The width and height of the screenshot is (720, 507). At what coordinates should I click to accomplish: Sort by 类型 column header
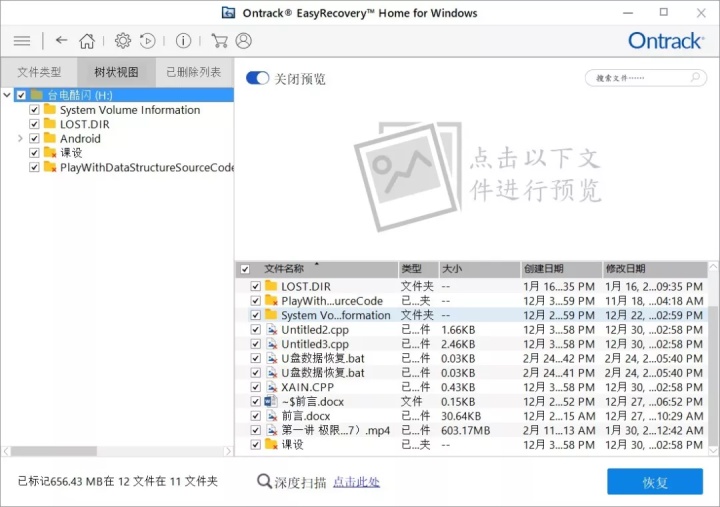[419, 269]
